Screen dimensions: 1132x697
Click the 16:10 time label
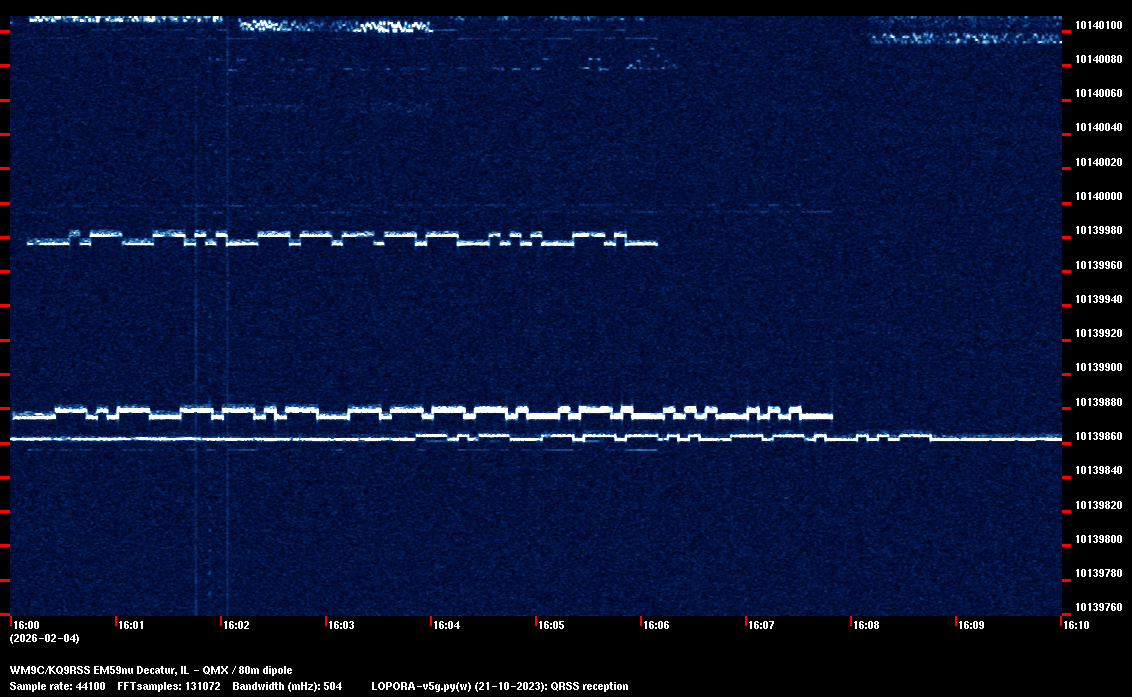[x=1076, y=626]
